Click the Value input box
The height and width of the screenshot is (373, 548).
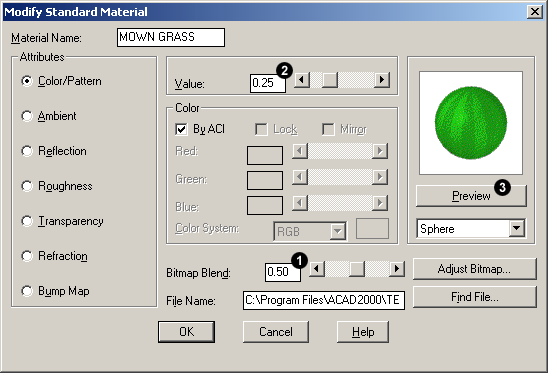(x=268, y=83)
